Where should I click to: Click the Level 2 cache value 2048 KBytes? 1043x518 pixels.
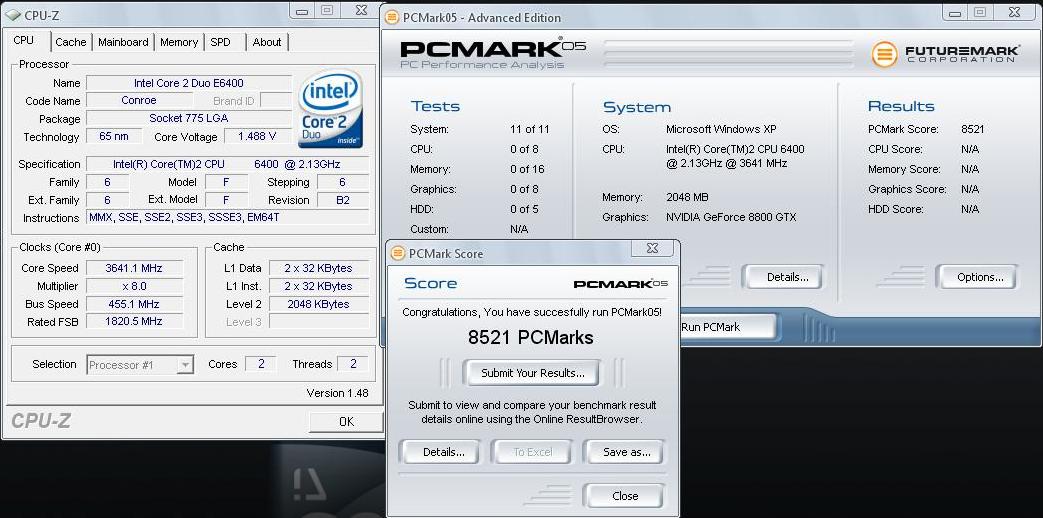click(x=319, y=304)
